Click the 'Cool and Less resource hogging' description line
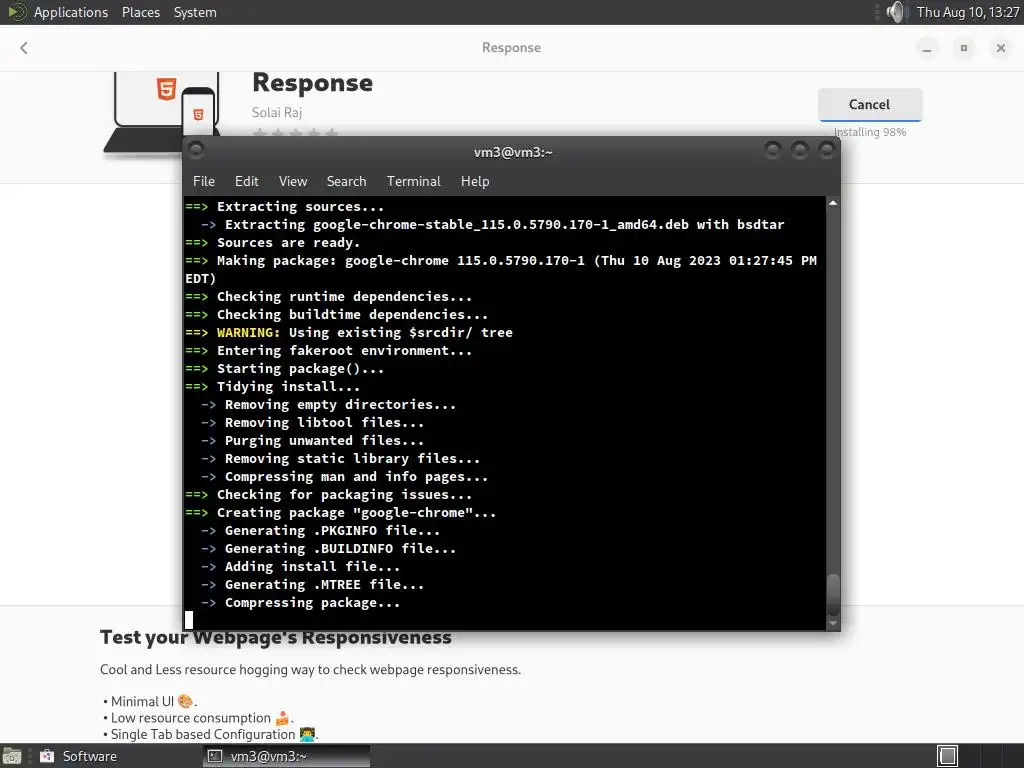 310,669
